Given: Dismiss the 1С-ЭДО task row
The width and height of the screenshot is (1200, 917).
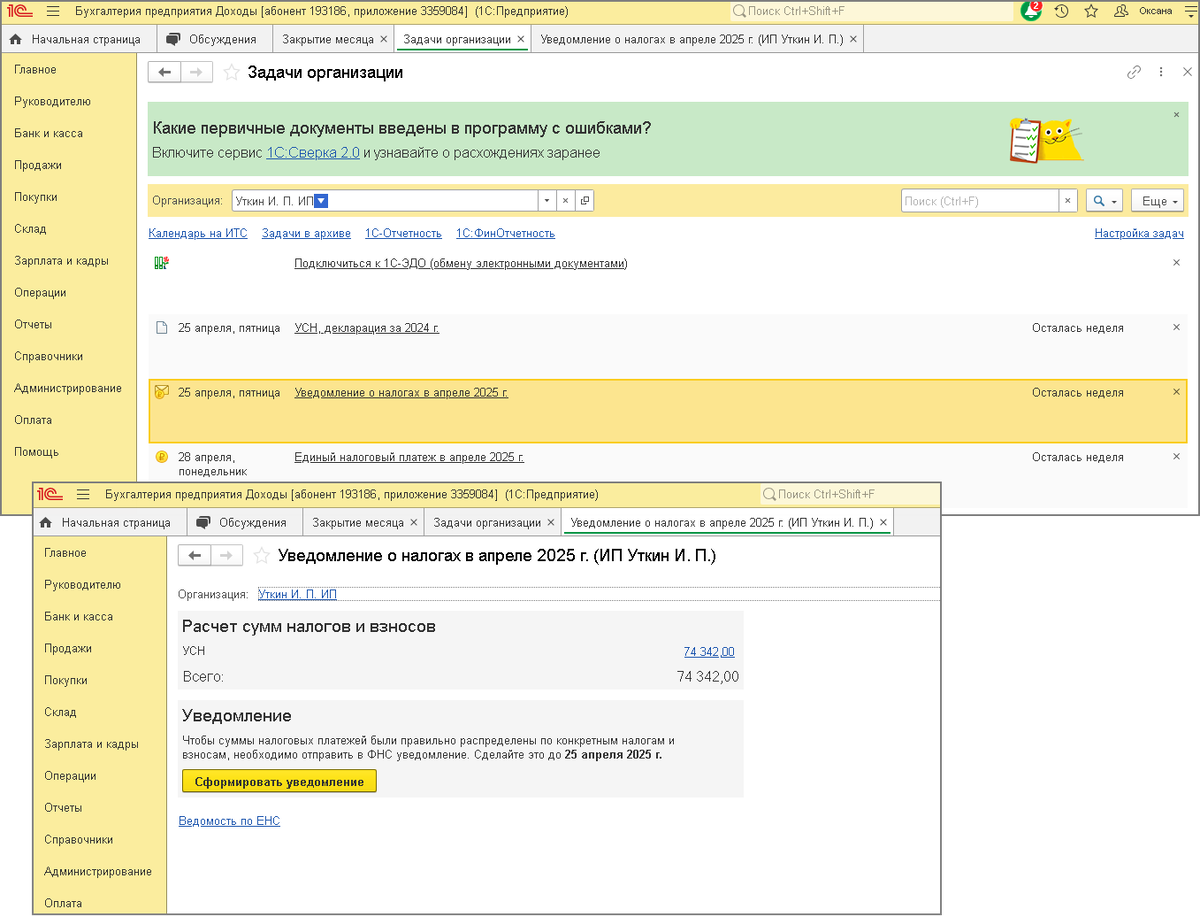Looking at the screenshot, I should click(1177, 262).
